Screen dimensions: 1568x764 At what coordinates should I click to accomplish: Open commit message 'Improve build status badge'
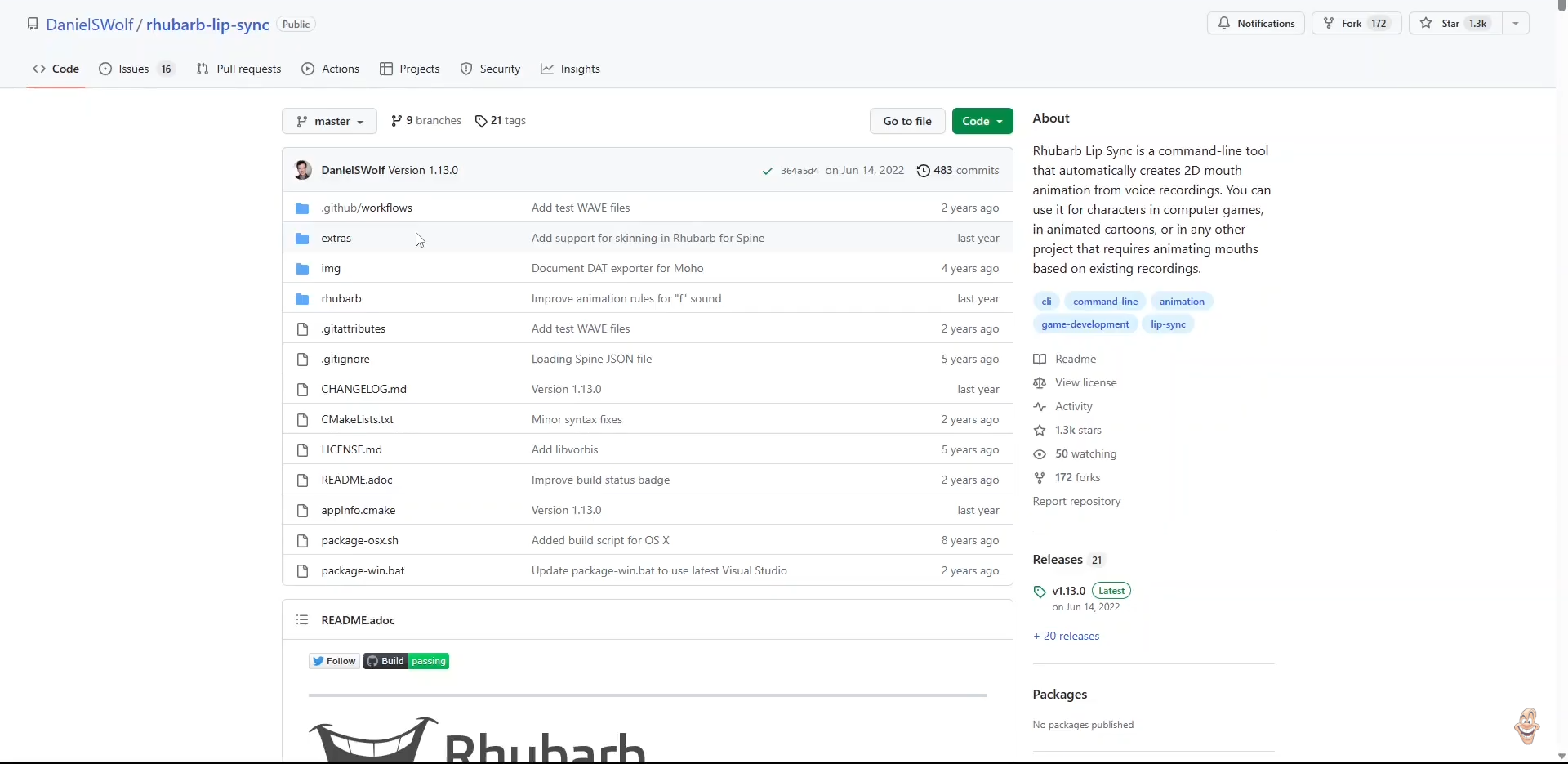(x=600, y=480)
